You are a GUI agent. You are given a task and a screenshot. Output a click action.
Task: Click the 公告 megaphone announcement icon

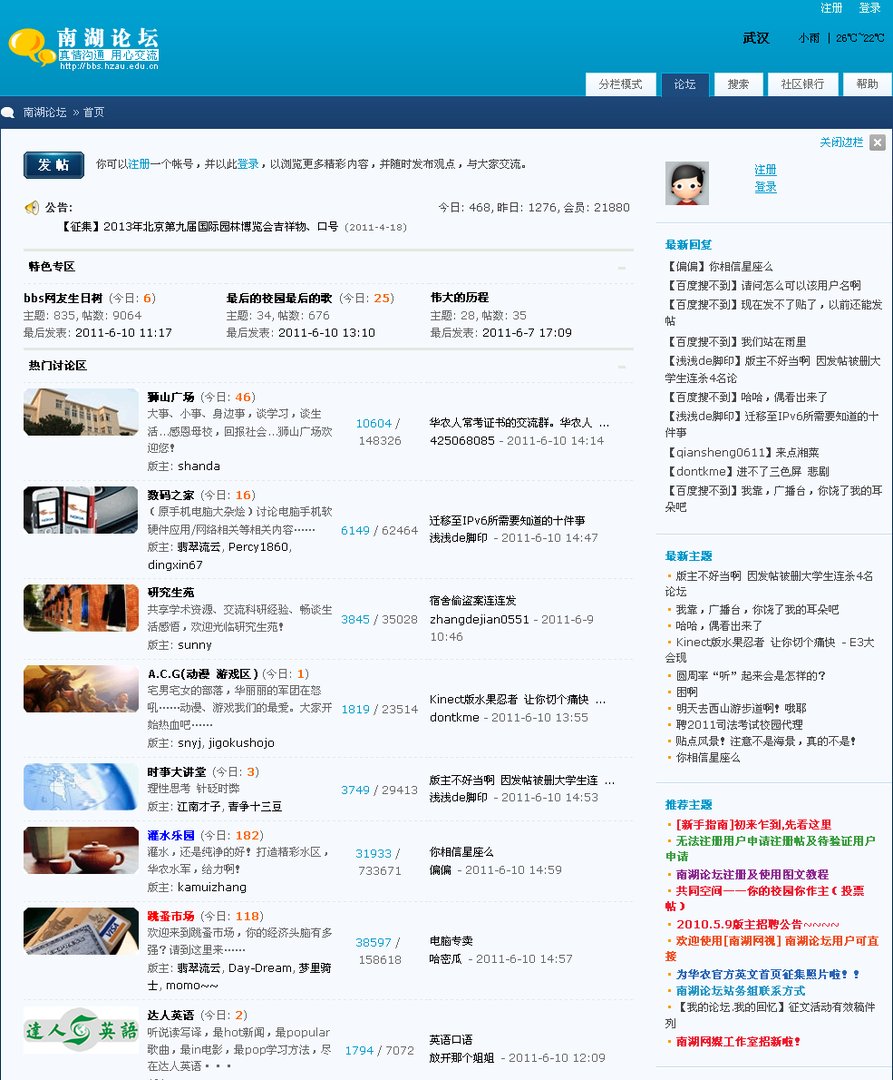pyautogui.click(x=31, y=207)
